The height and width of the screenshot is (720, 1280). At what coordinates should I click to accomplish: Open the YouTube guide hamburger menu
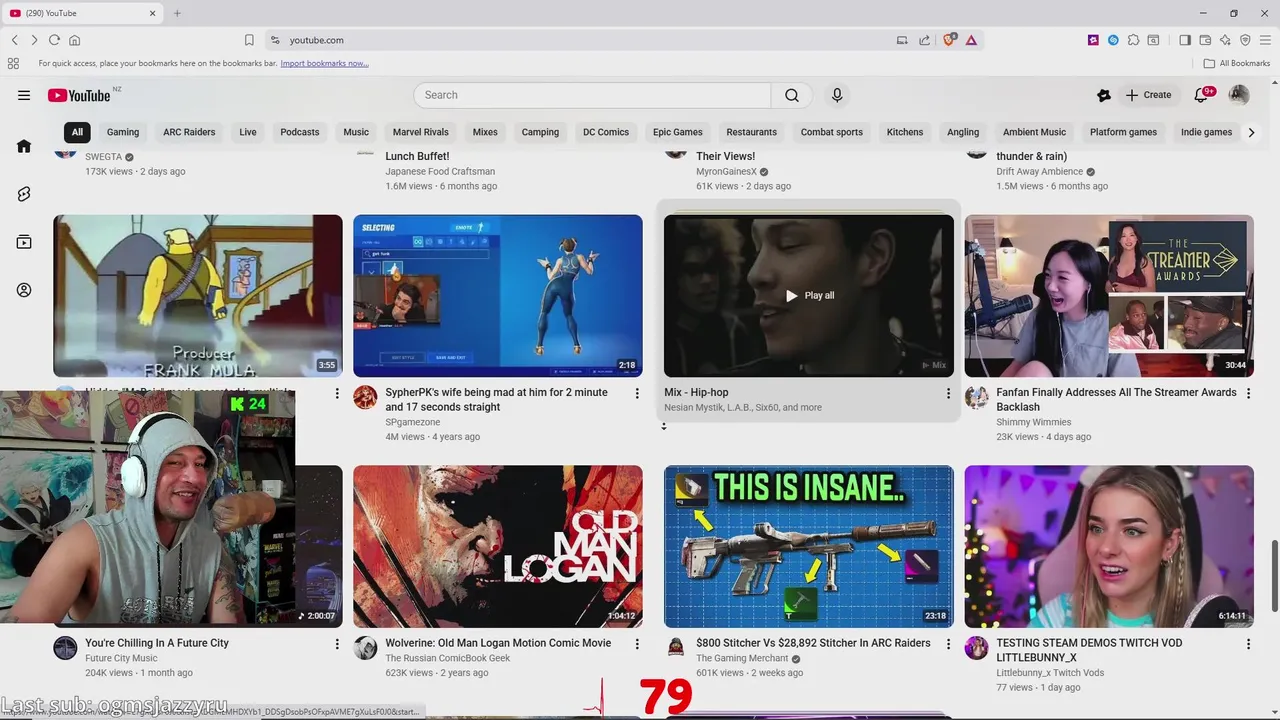point(24,95)
